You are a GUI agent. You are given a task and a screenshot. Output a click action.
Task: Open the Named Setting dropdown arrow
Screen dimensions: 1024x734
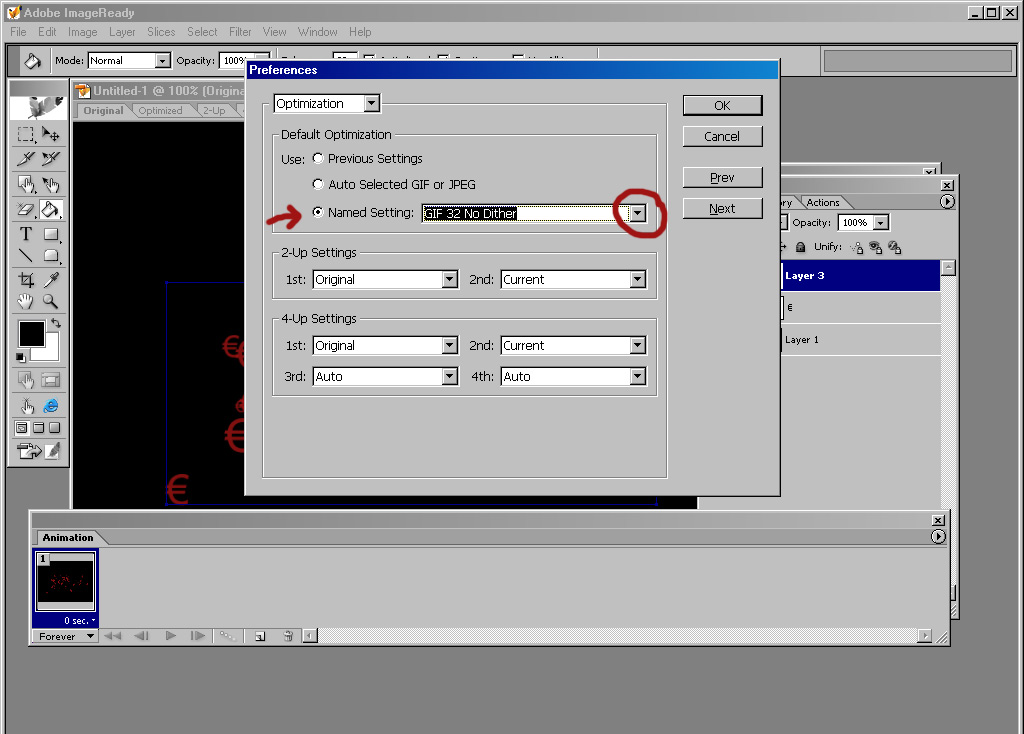coord(637,213)
